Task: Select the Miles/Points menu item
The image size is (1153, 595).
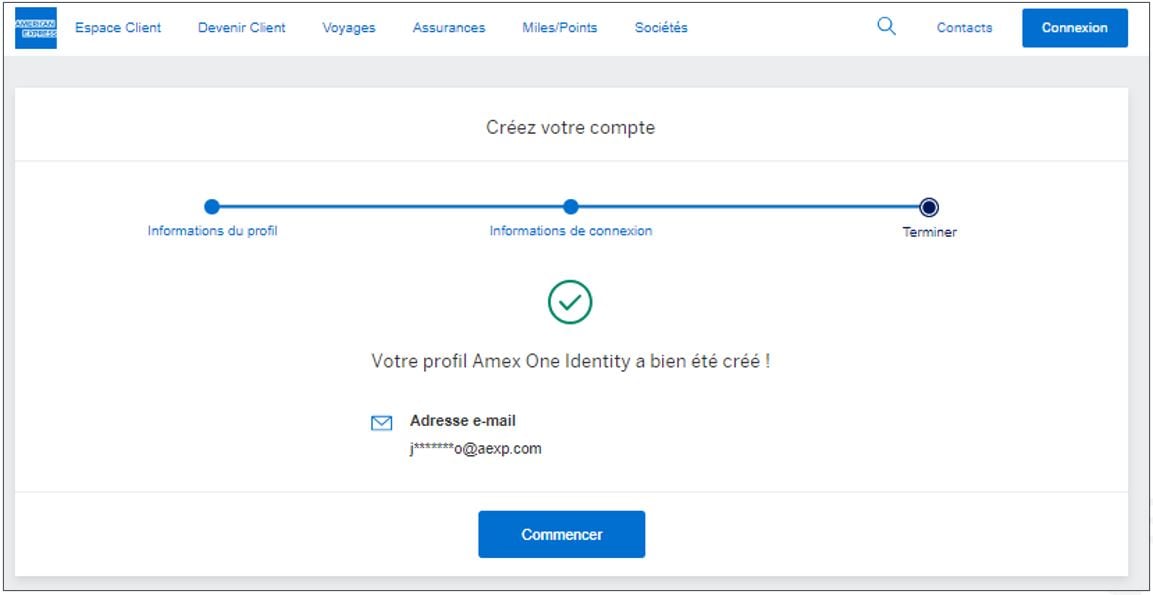Action: click(560, 28)
